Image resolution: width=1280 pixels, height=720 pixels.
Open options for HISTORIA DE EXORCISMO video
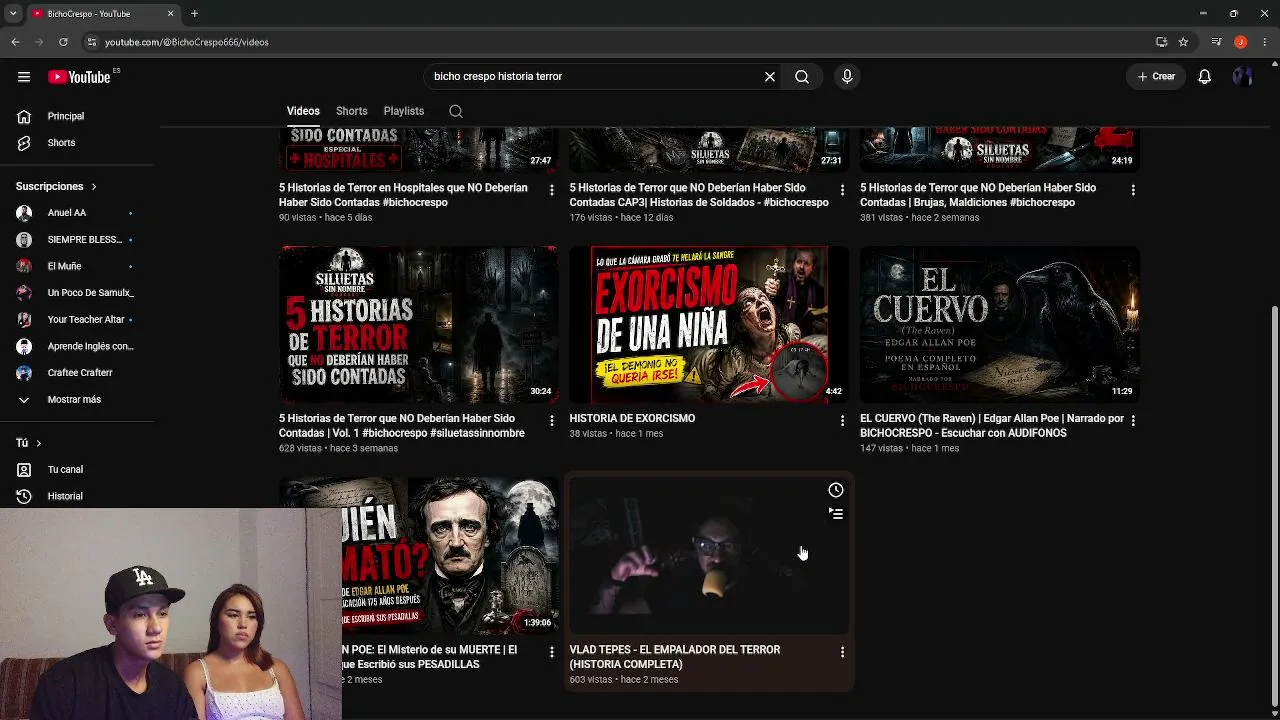click(842, 421)
